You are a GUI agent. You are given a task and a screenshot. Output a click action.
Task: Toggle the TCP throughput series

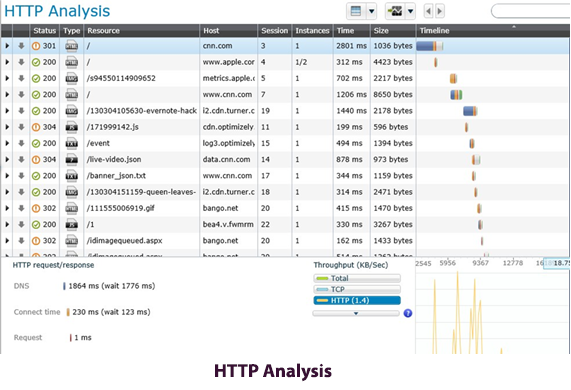pos(357,289)
